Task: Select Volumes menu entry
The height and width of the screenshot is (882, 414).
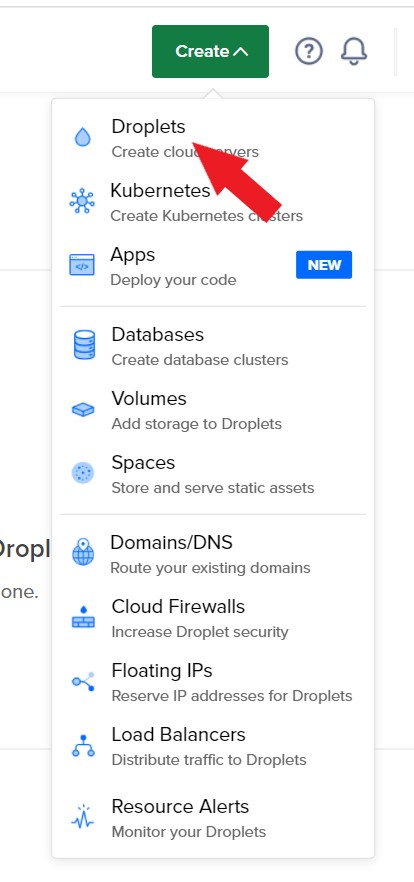Action: pyautogui.click(x=213, y=410)
